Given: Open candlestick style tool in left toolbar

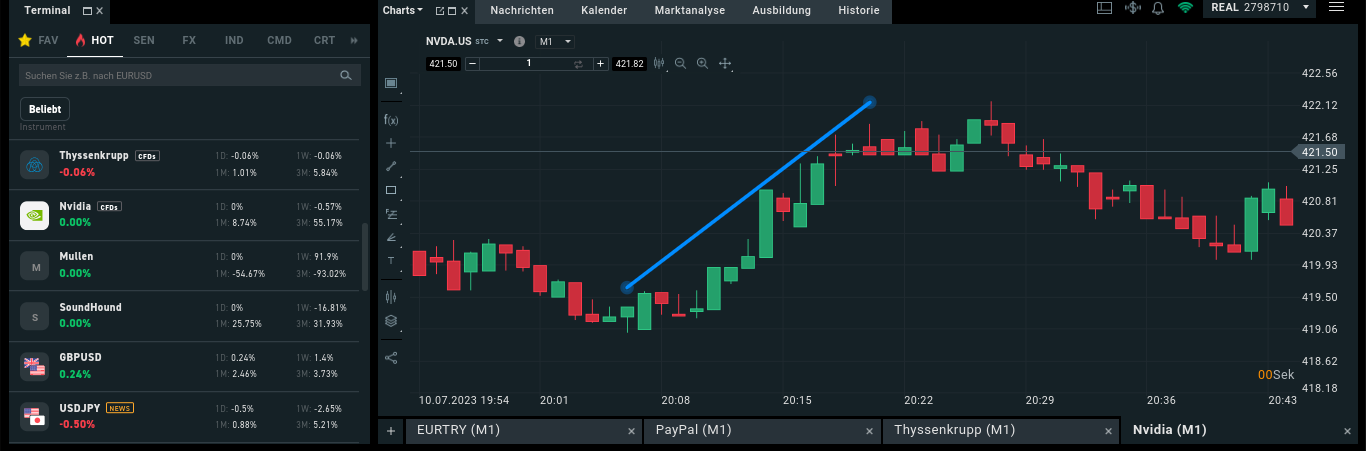Looking at the screenshot, I should pyautogui.click(x=391, y=296).
